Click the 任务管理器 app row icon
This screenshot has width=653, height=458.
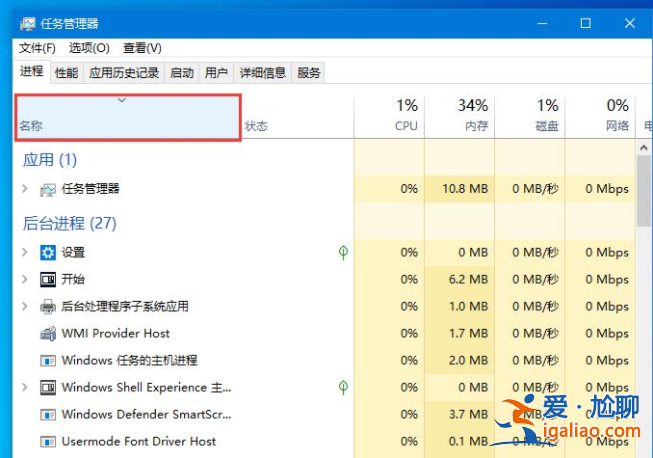[x=48, y=189]
